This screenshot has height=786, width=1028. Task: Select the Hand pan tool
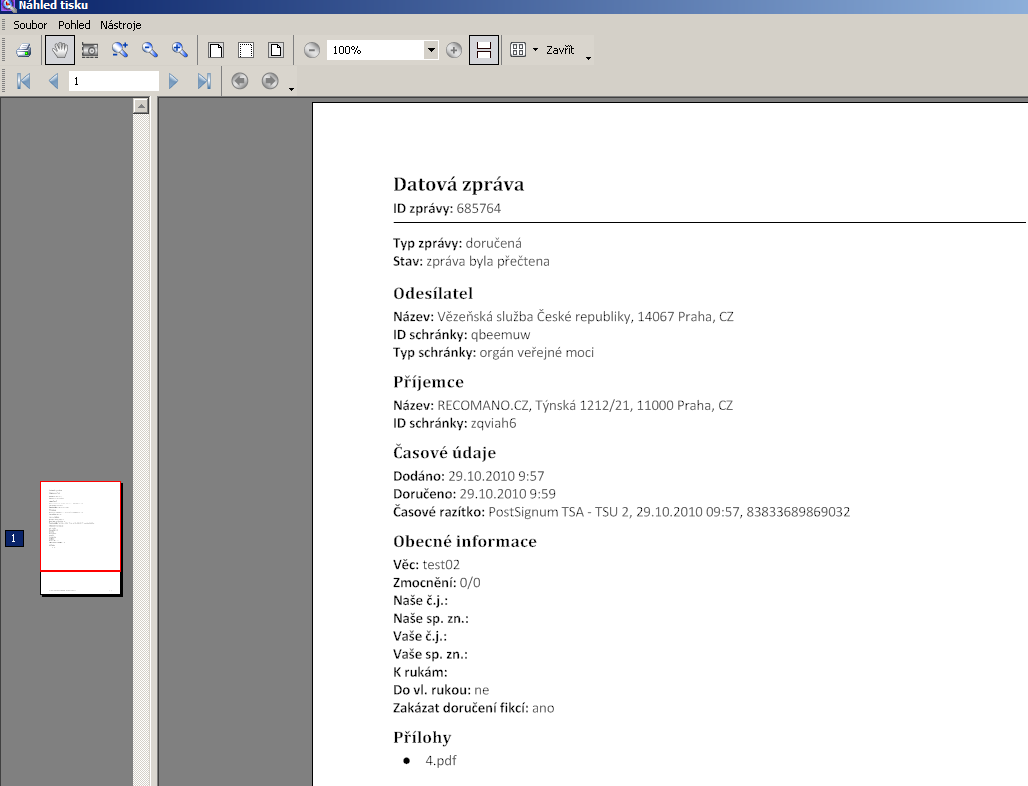tap(60, 50)
